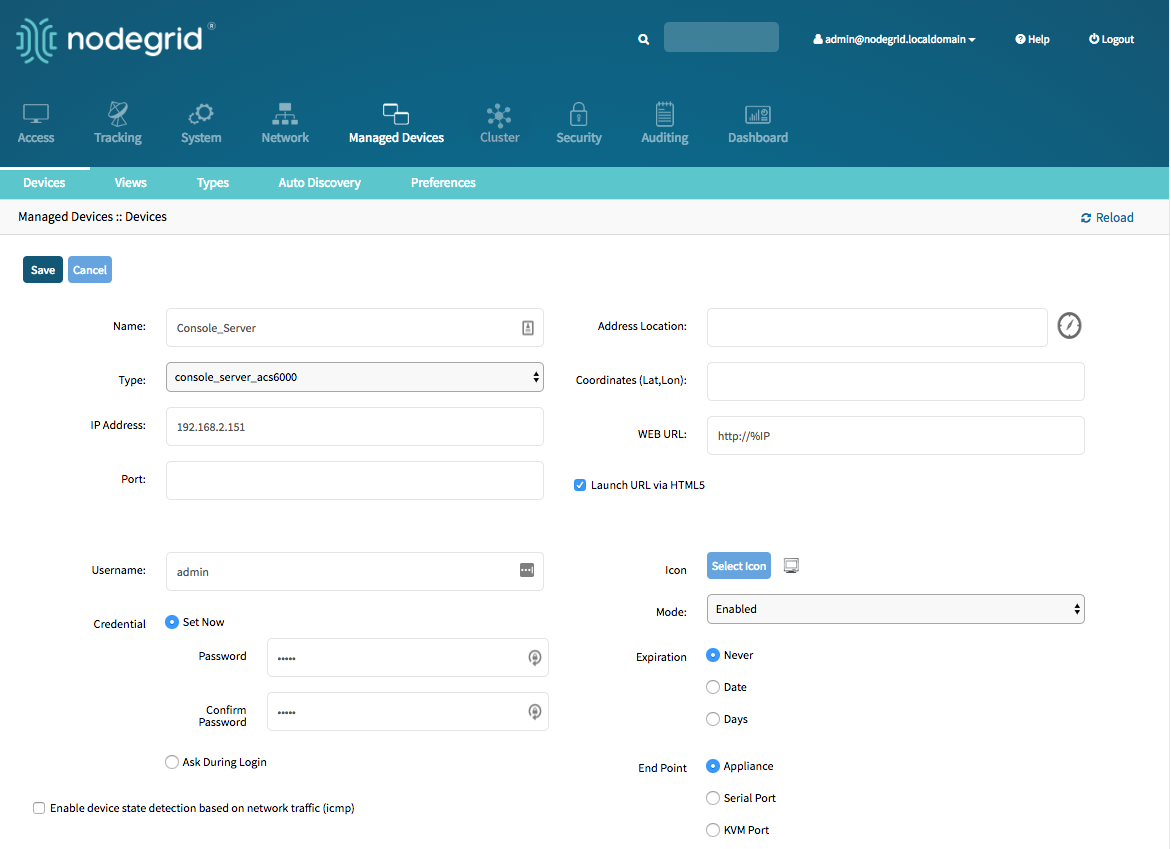
Task: Set Expiration to Date
Action: click(x=713, y=687)
